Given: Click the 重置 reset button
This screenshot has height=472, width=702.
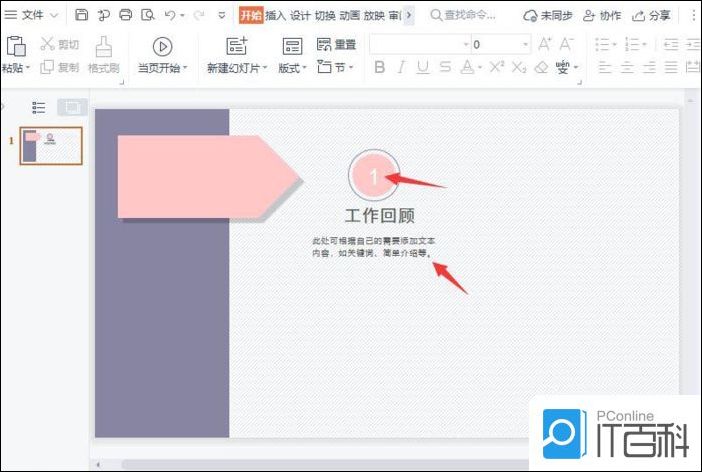Looking at the screenshot, I should click(336, 44).
